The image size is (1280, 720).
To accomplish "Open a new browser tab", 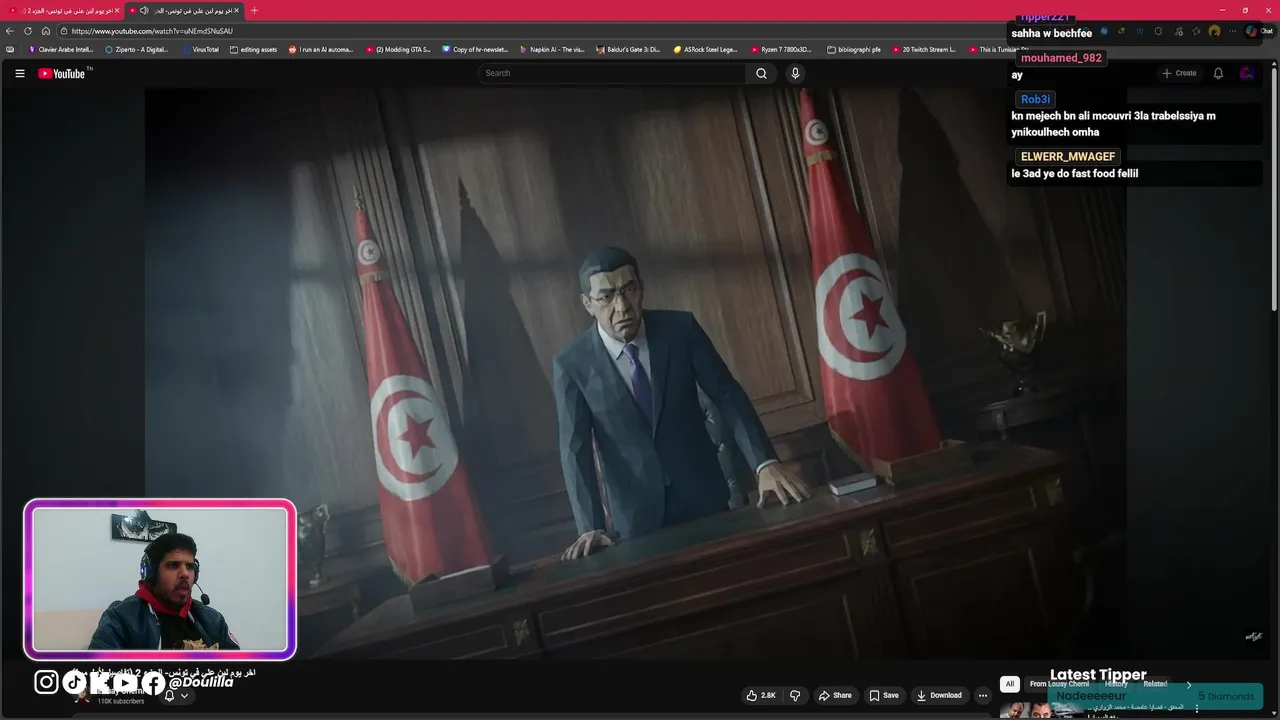I will [254, 10].
